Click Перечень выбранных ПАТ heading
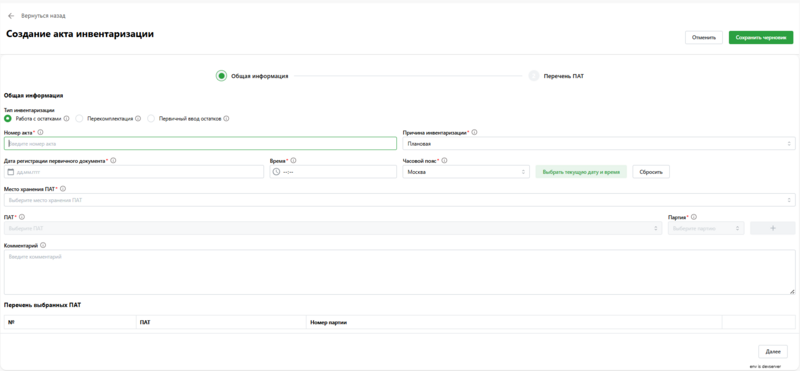Image resolution: width=800 pixels, height=371 pixels. pos(42,305)
